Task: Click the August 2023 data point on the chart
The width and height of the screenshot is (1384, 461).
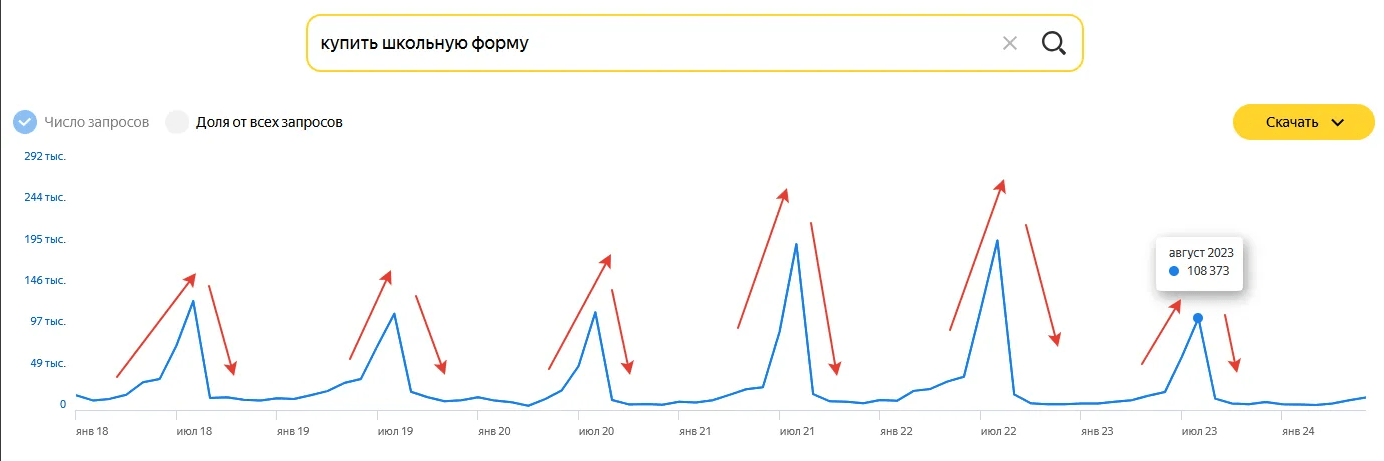Action: 1198,318
